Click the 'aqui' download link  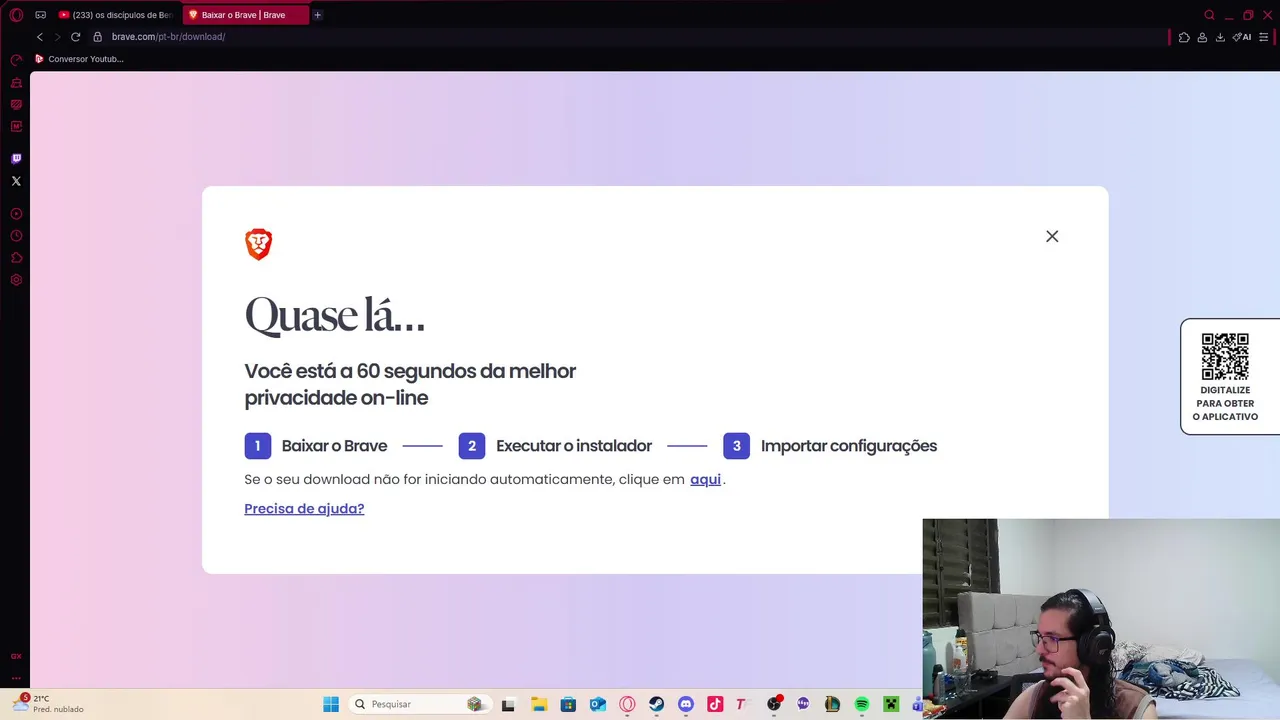tap(705, 479)
